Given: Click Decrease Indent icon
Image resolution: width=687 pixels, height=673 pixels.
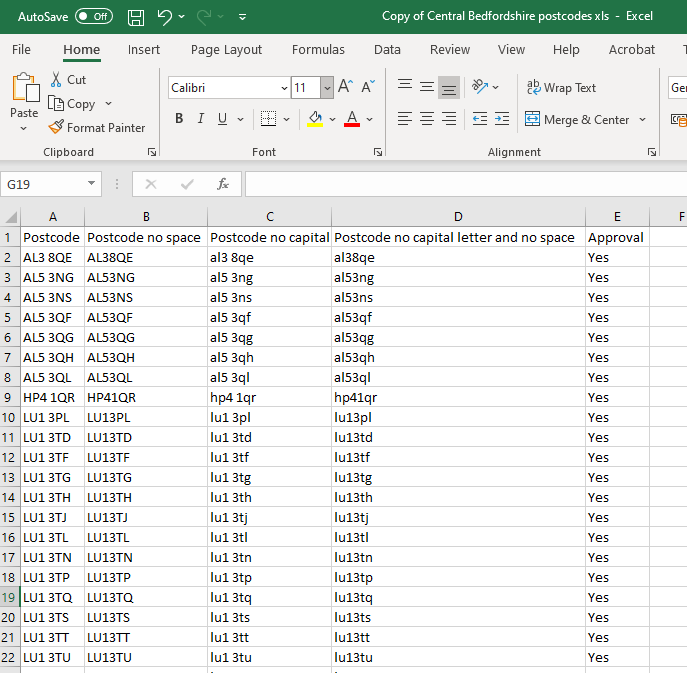Looking at the screenshot, I should tap(480, 119).
